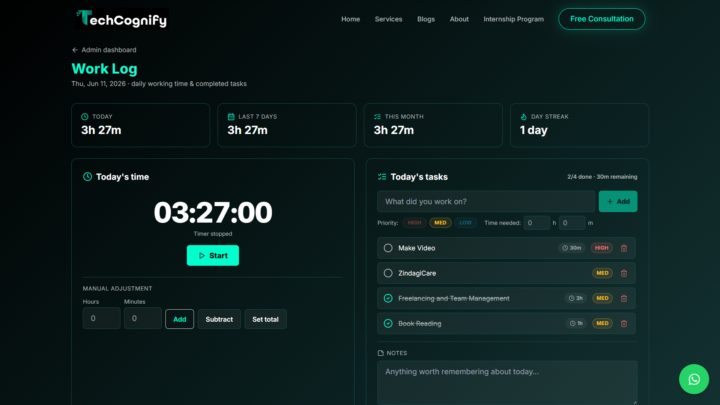Uncheck the Book Reading task
This screenshot has height=405, width=720.
[388, 323]
